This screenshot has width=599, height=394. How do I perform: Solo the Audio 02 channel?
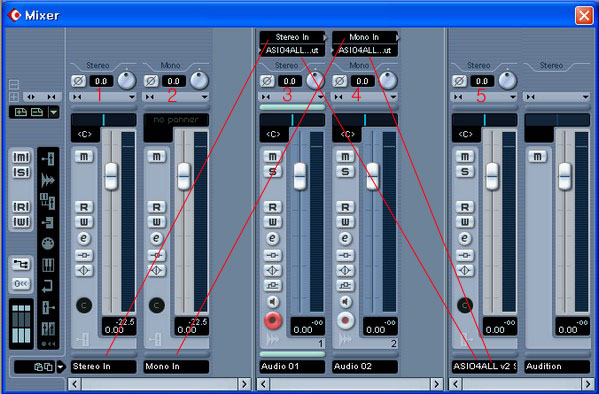[x=345, y=172]
